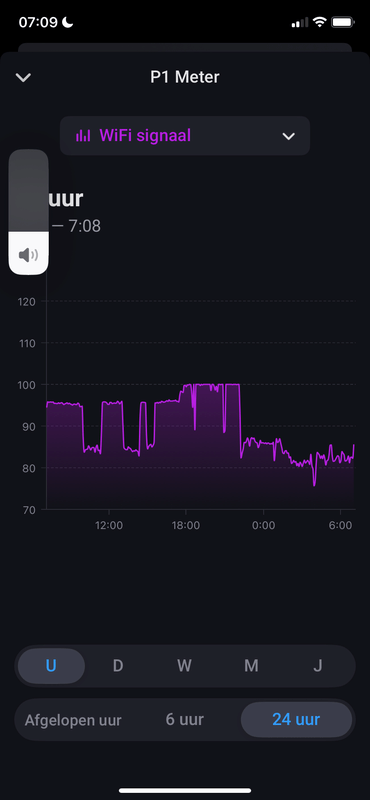
Task: Choose the Afgelopen uur range
Action: pos(73,720)
